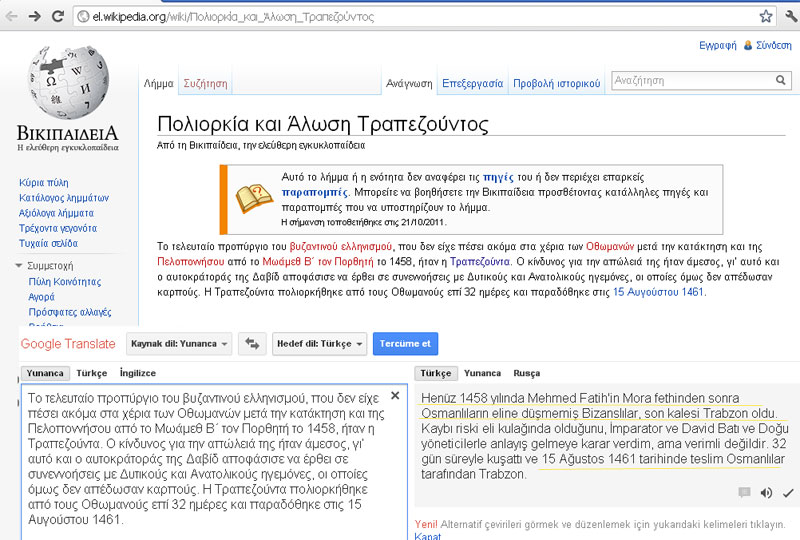This screenshot has width=800, height=540.
Task: Open the Επεξεργασία tab
Action: tap(472, 84)
